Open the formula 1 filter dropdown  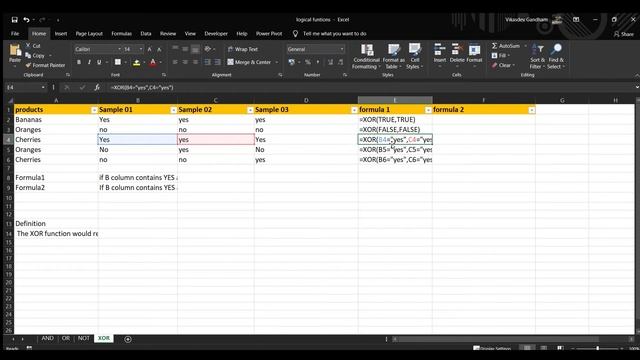pos(428,110)
